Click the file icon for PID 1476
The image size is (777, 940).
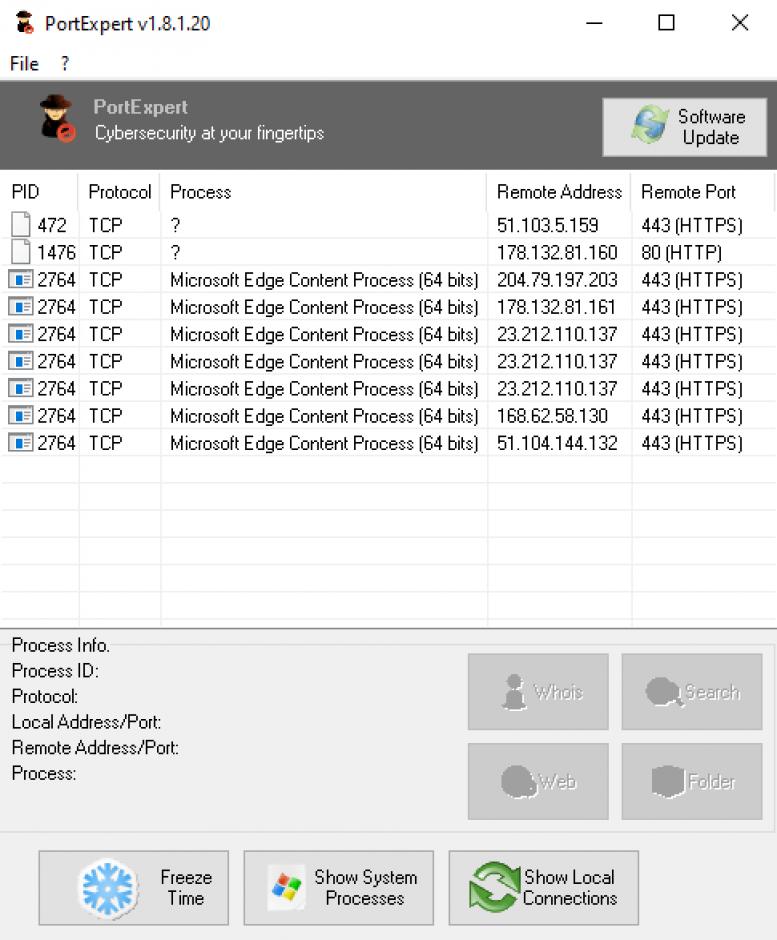[x=20, y=252]
